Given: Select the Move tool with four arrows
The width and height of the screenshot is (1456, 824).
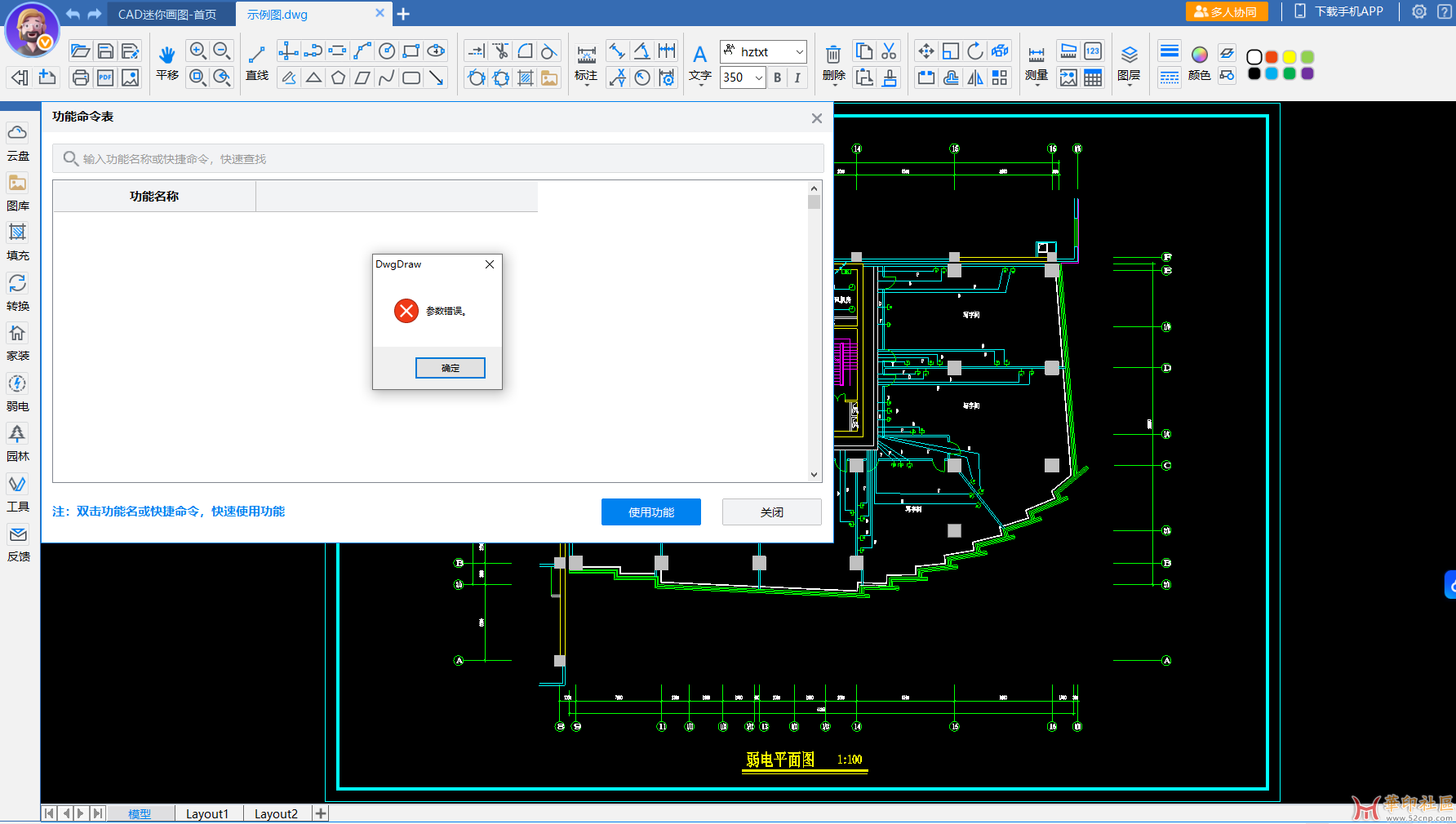Looking at the screenshot, I should point(926,51).
